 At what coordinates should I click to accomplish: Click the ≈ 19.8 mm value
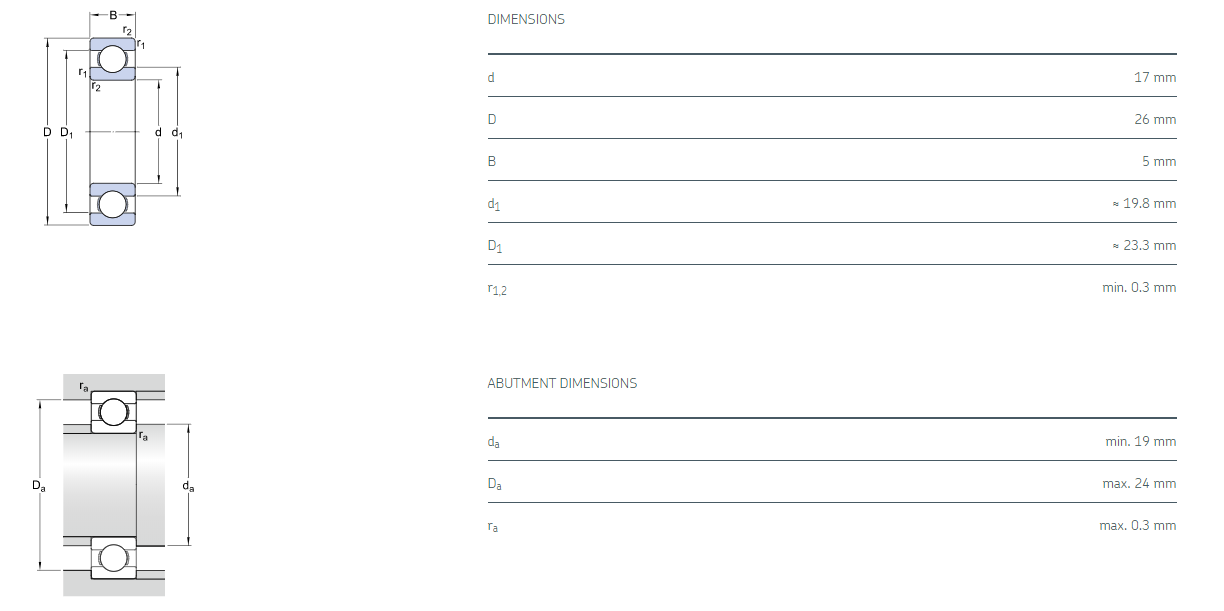[x=1143, y=203]
